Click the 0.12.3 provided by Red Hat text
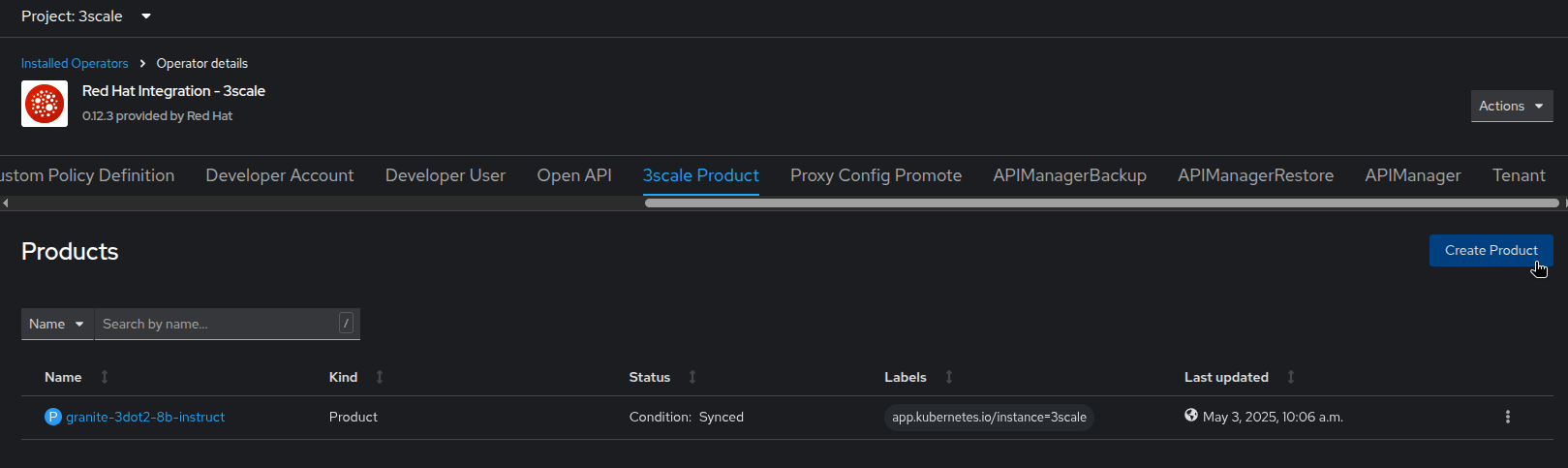Screen dimensions: 1568x468 (157, 115)
